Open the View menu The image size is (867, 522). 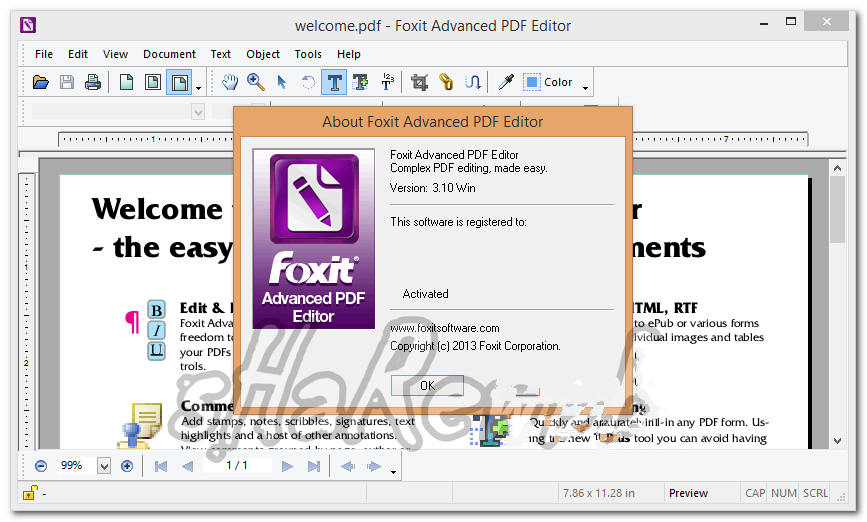115,54
